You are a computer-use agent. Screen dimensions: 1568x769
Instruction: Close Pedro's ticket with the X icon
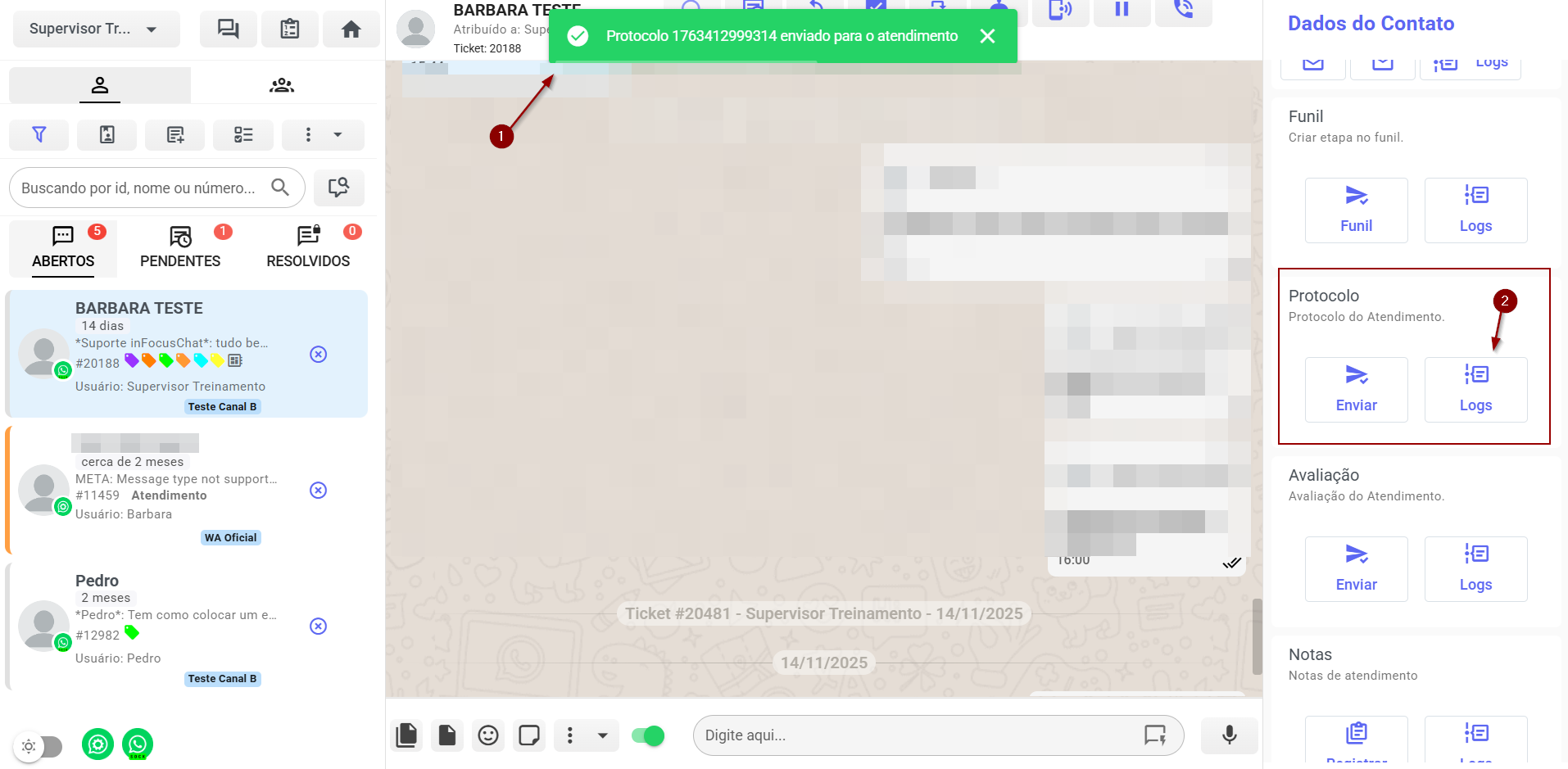click(x=319, y=627)
